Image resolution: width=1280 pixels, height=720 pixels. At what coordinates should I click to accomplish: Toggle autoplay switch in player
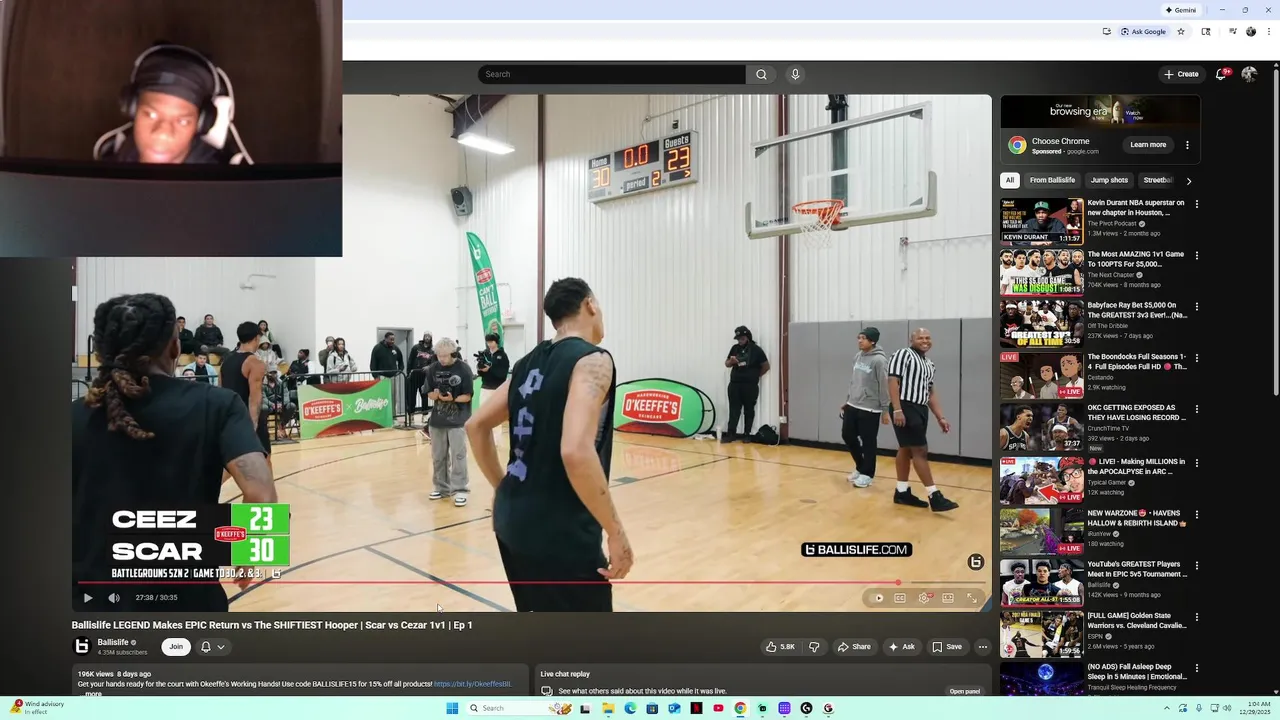[x=878, y=598]
